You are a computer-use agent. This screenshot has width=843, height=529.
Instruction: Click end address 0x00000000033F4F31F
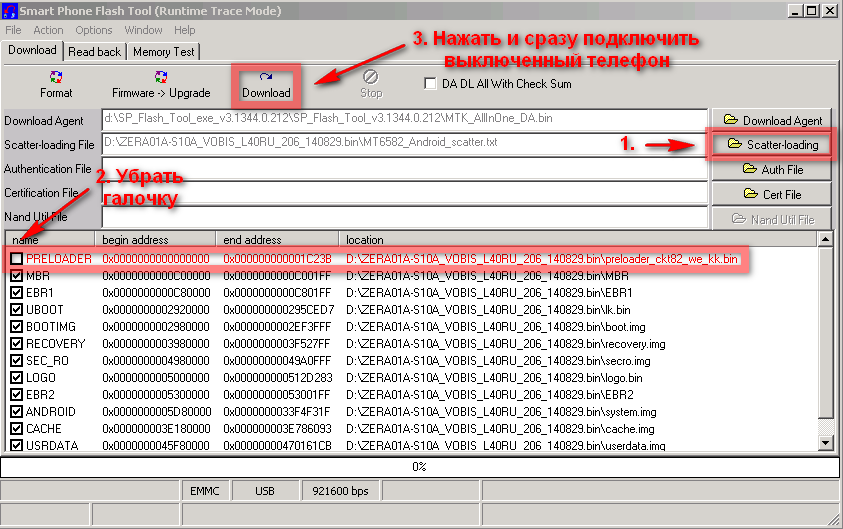(277, 412)
